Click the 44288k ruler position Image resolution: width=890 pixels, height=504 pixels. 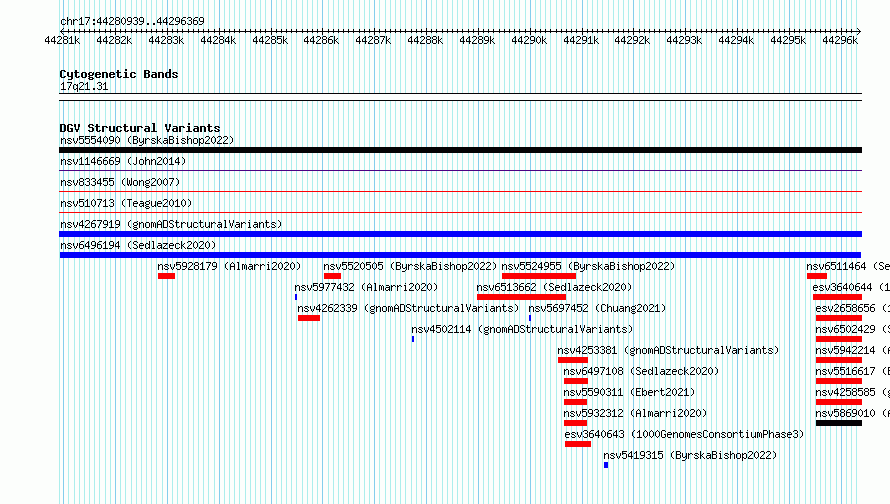pos(425,40)
